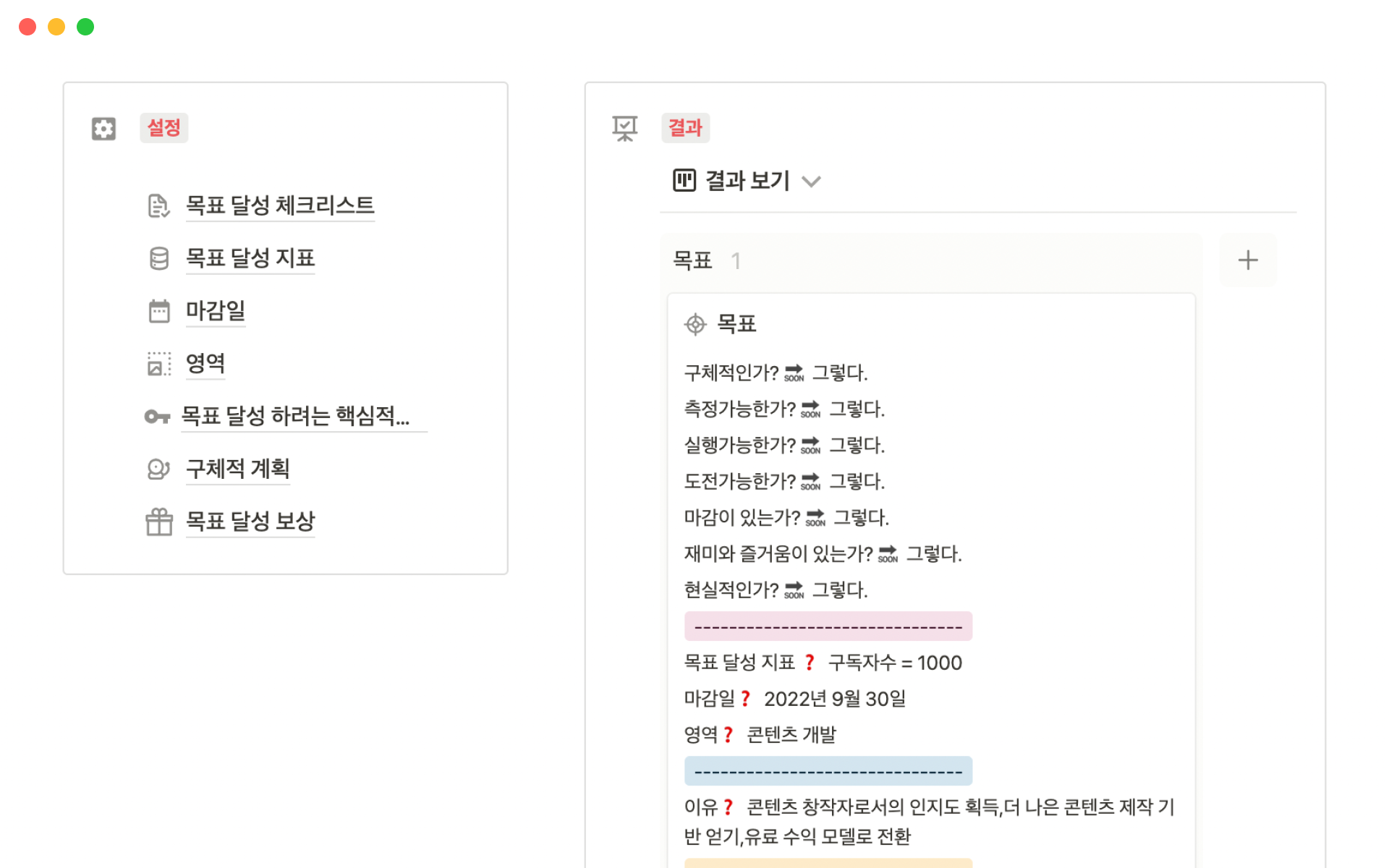Image resolution: width=1389 pixels, height=868 pixels.
Task: Click the presentation board icon beside 결과
Action: (624, 129)
